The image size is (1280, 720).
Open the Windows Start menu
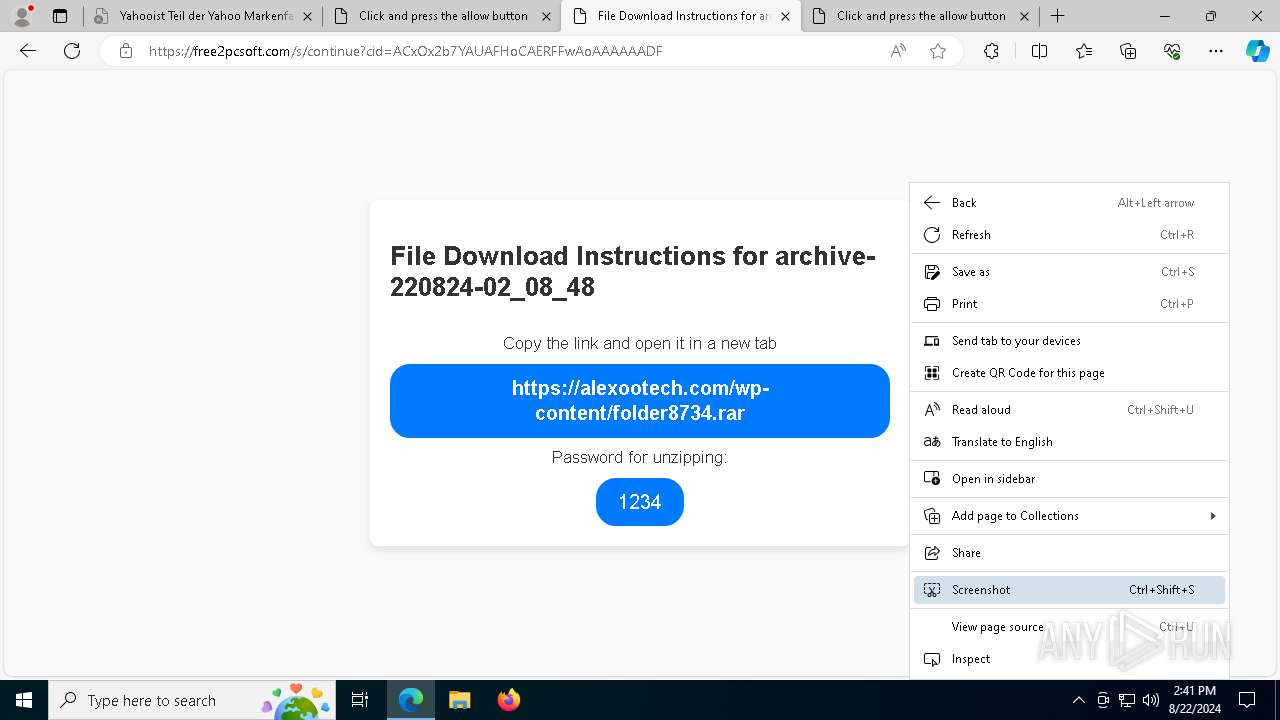point(24,700)
